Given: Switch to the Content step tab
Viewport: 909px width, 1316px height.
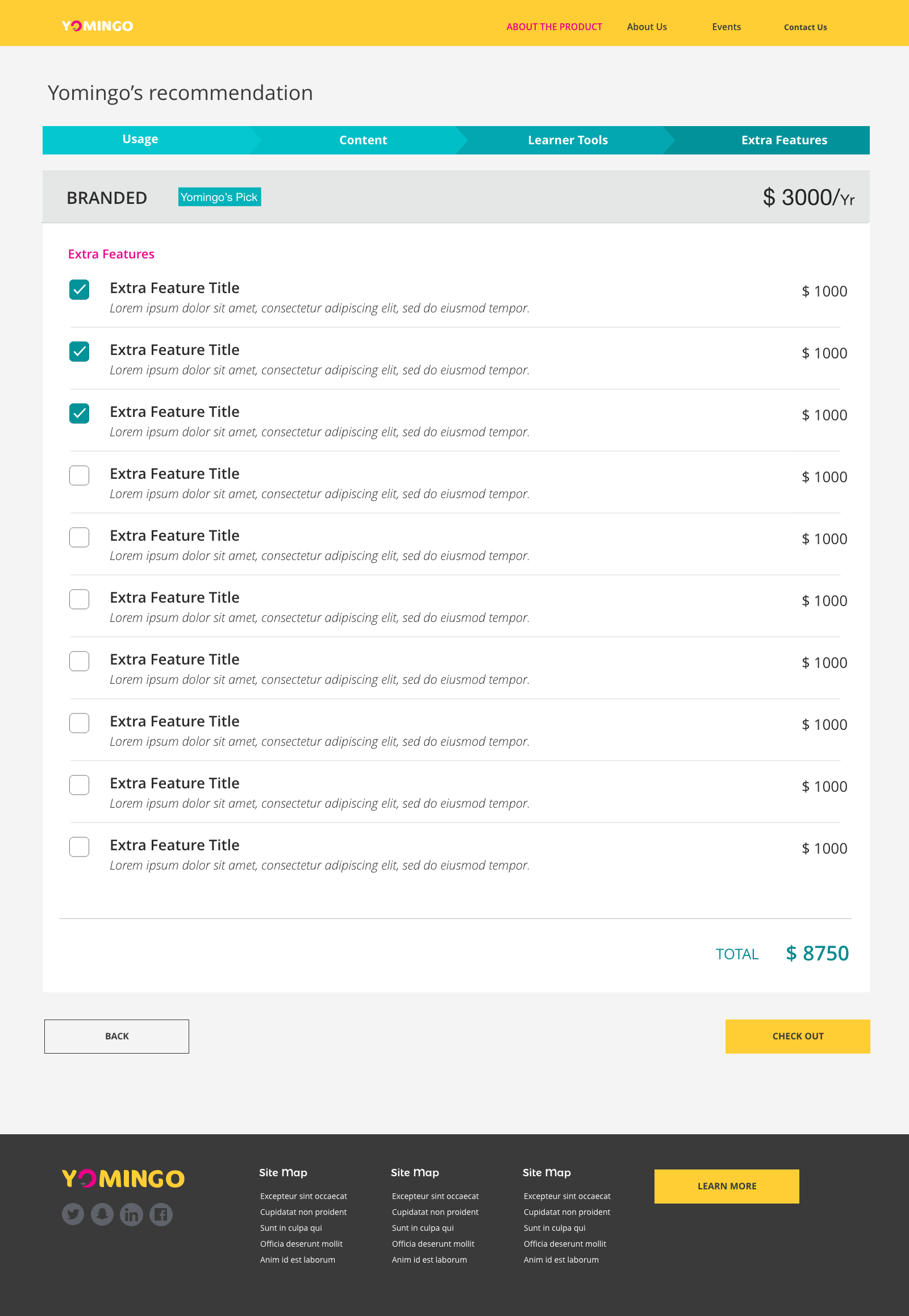Looking at the screenshot, I should click(x=363, y=140).
